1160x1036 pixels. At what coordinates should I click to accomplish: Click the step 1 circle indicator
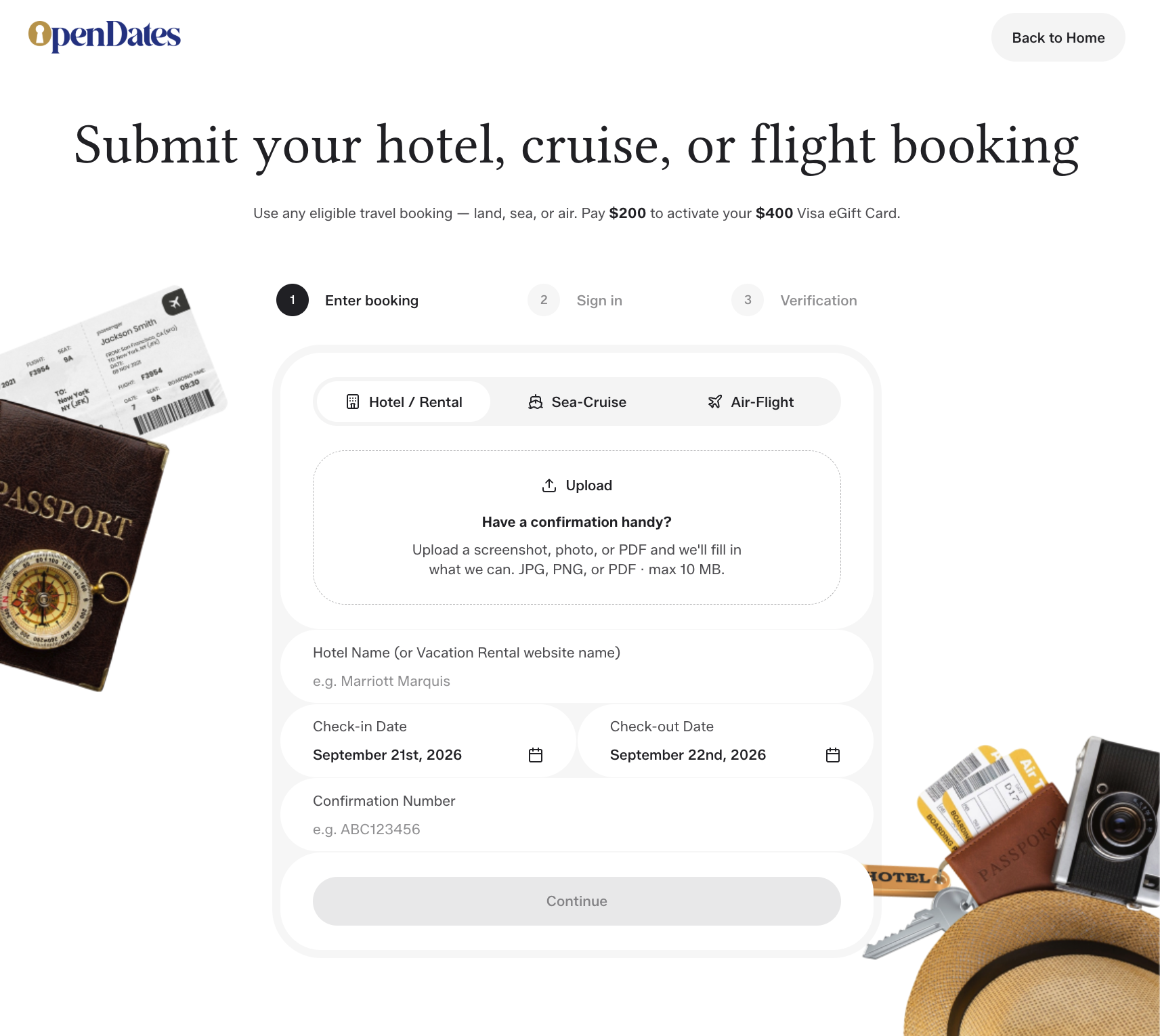(x=293, y=300)
